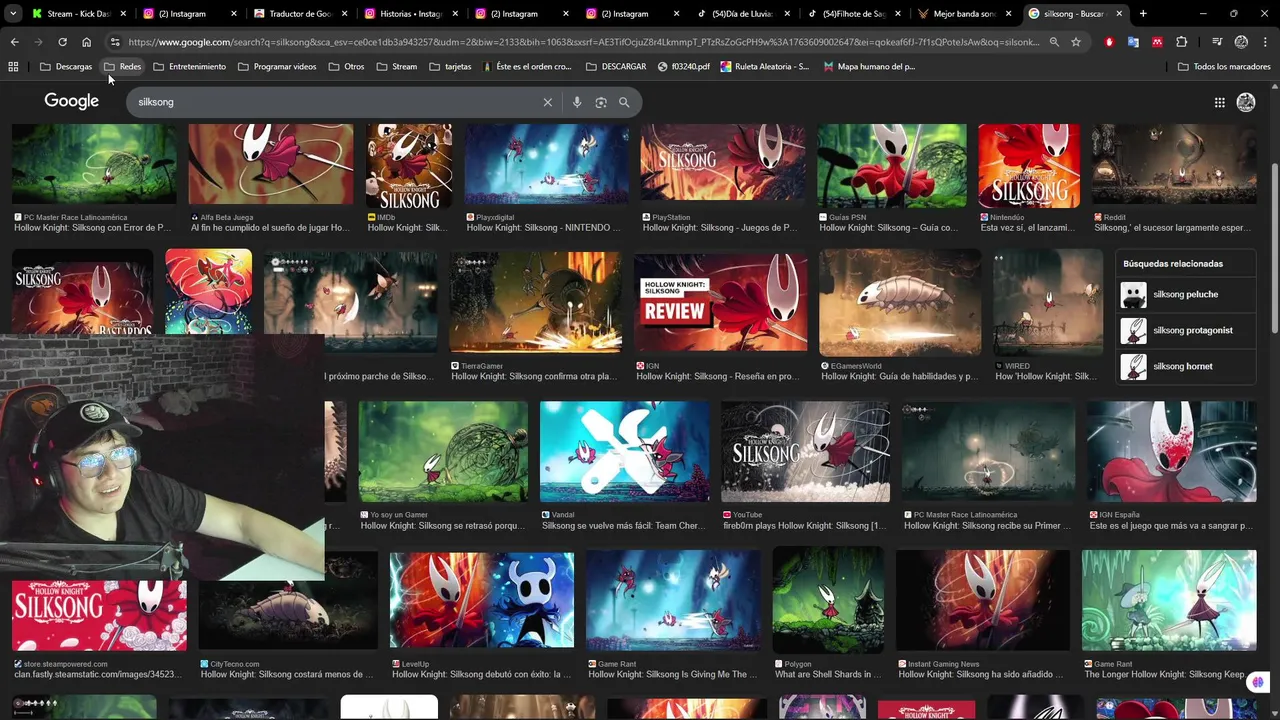Open the Vandal wrench Silksong image

625,452
